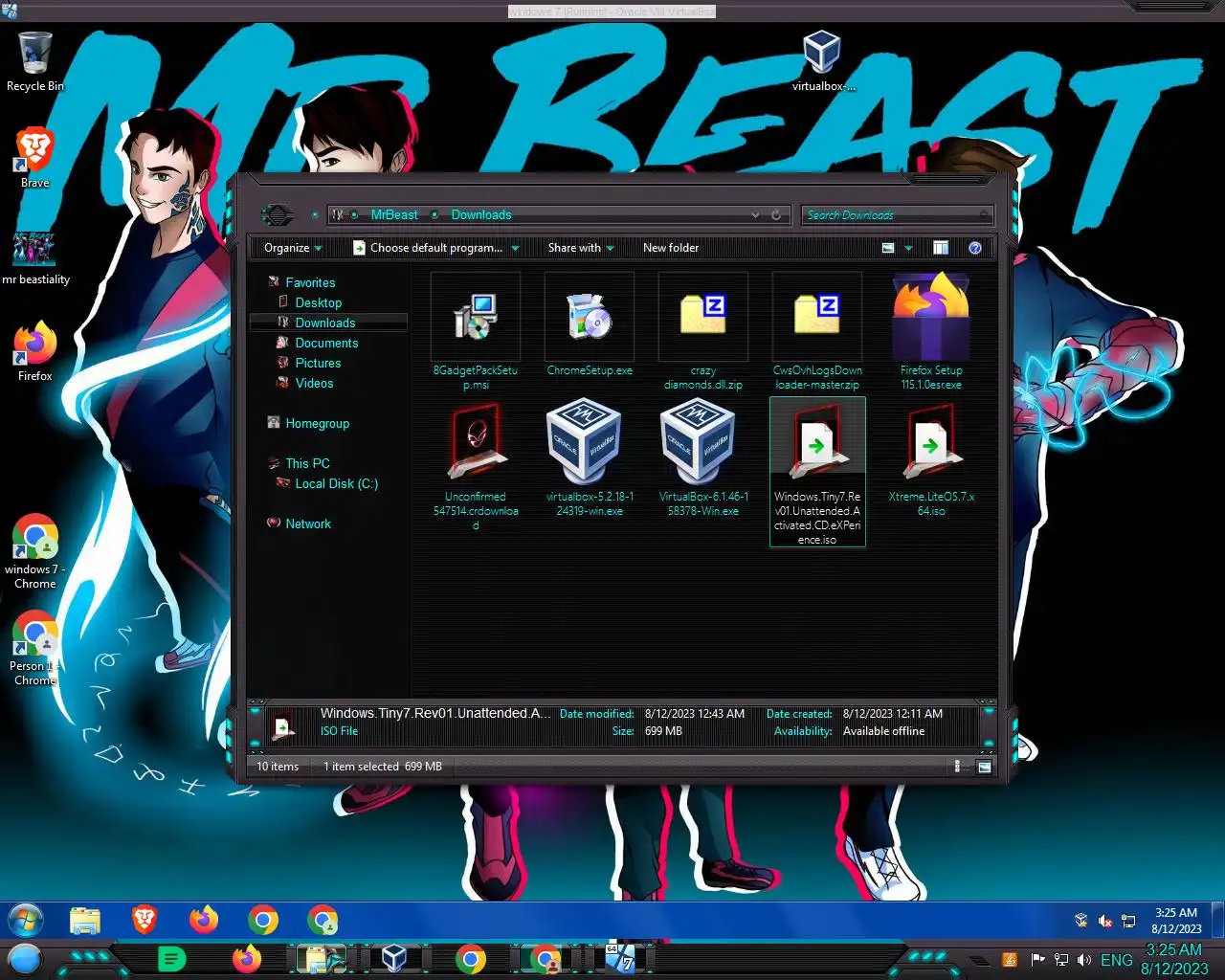Screen dimensions: 1225x980
Task: Select CwsOvhLogsDownloader-master.zip archive
Action: [x=817, y=317]
